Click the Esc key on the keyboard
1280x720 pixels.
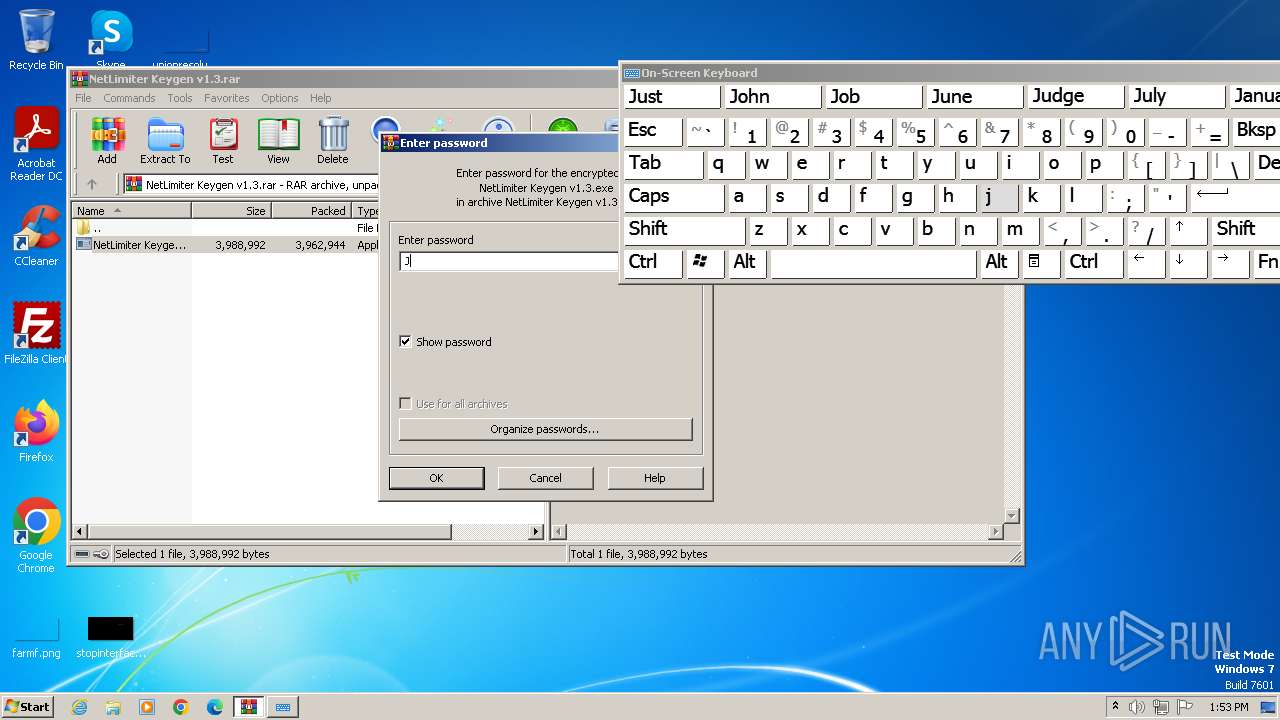coord(653,131)
